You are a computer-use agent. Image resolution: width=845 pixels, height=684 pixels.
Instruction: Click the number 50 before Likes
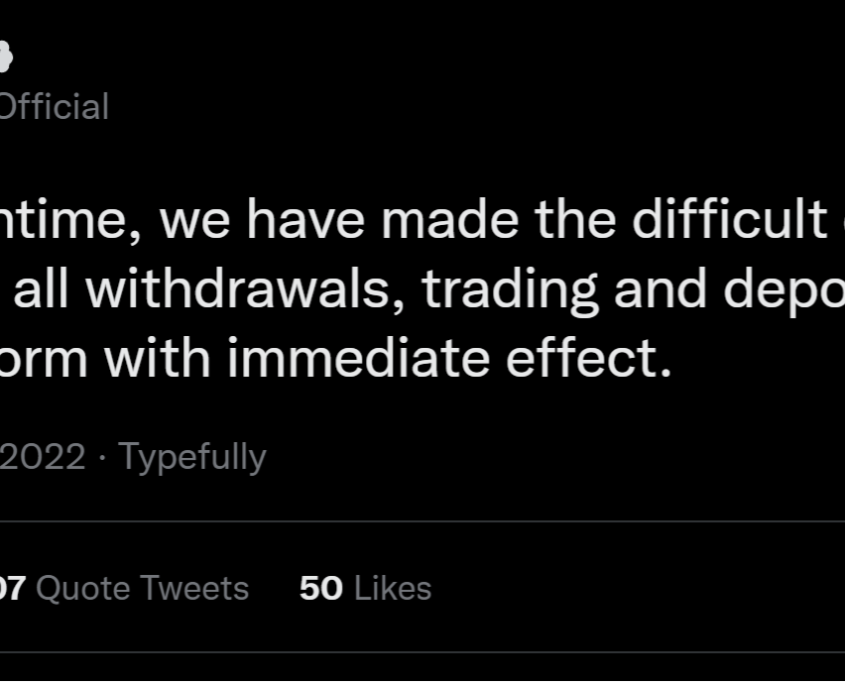click(321, 588)
